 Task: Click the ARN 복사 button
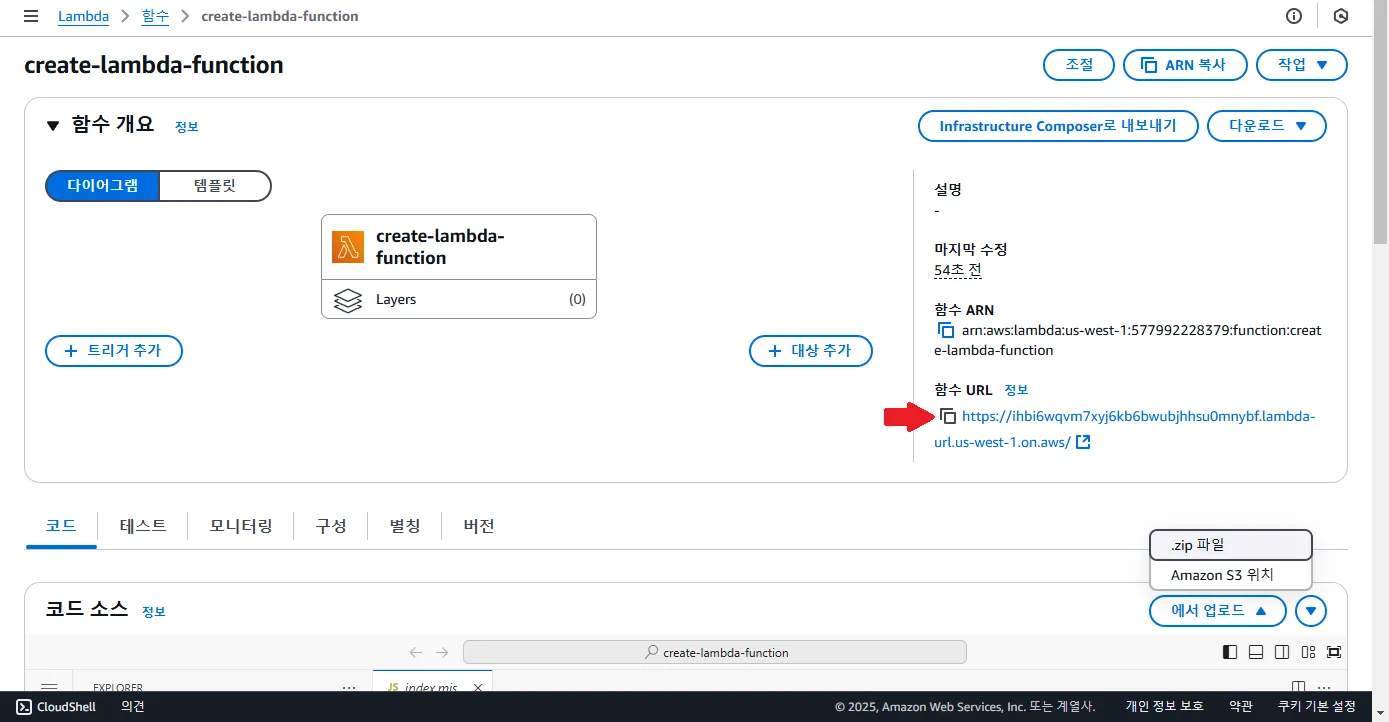pyautogui.click(x=1185, y=65)
